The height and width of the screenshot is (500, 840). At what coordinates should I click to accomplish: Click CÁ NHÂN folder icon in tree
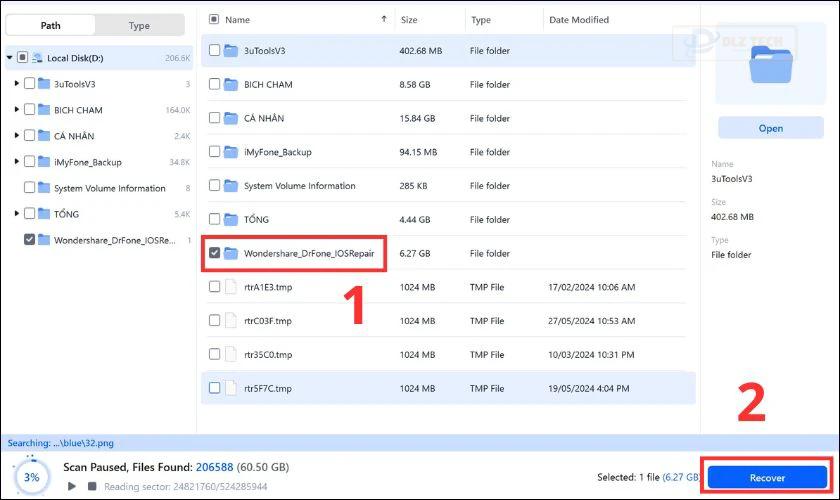point(44,135)
